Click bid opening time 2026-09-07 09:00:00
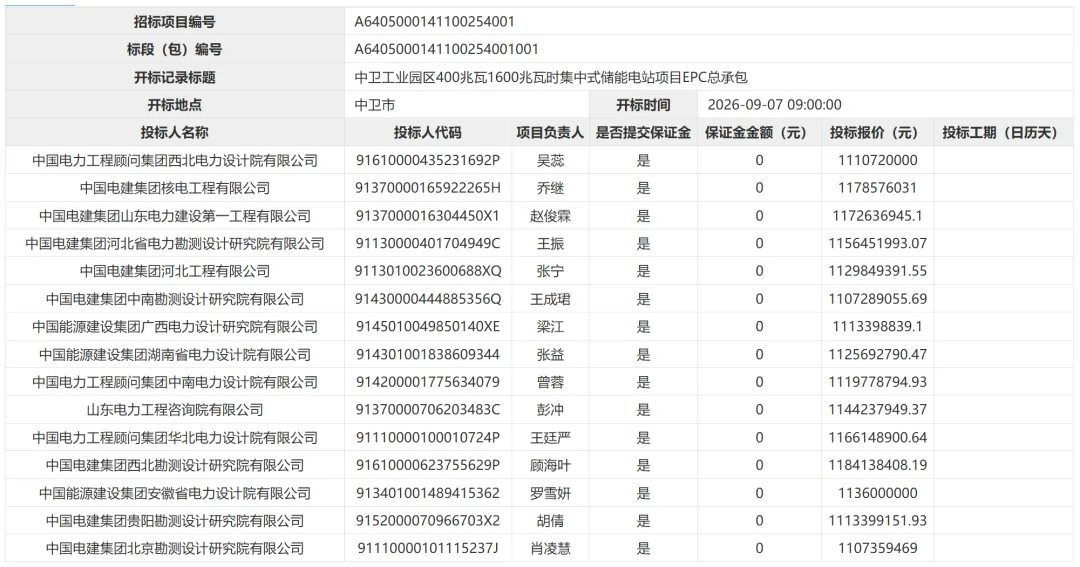 coord(775,105)
